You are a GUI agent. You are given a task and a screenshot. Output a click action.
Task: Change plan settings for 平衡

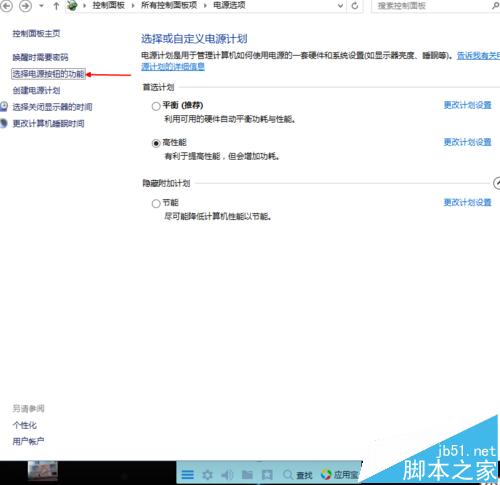tap(467, 105)
